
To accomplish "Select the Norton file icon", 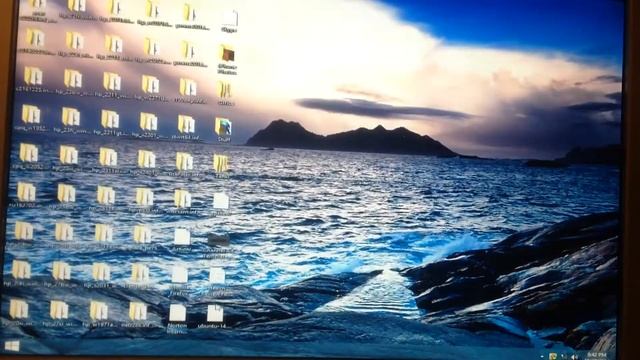I will [x=178, y=313].
